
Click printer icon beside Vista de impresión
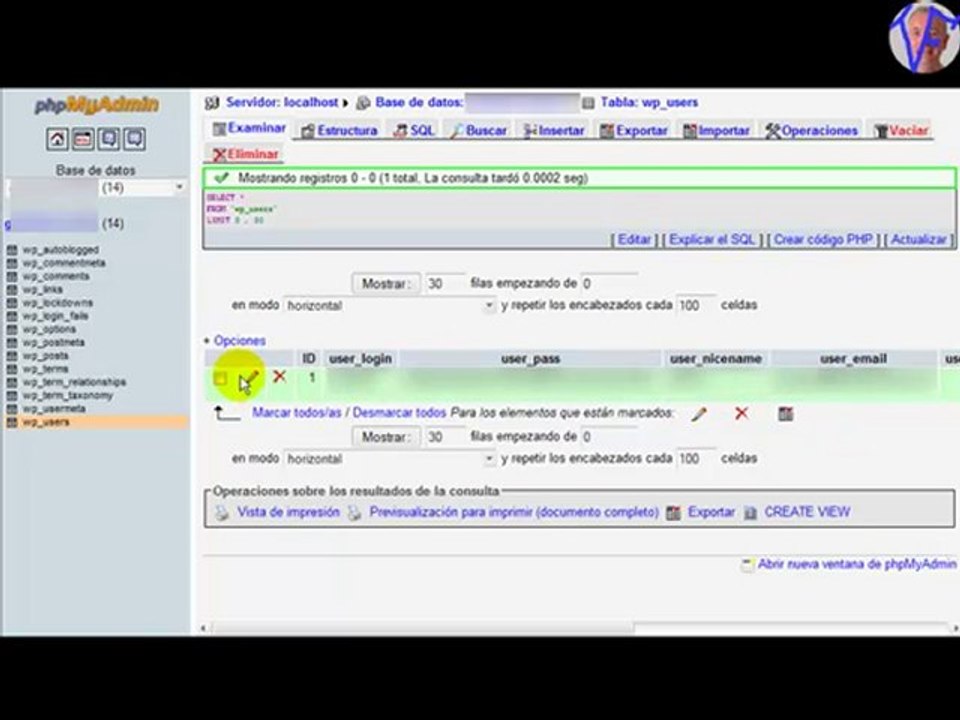point(222,513)
